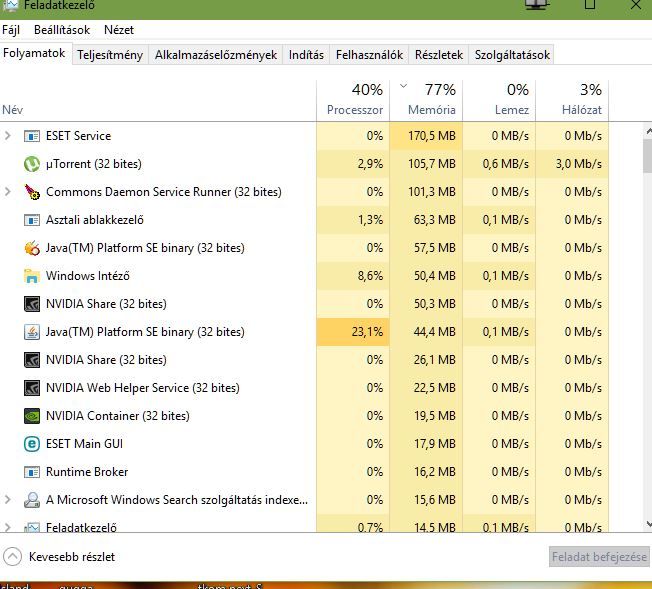Select the Folyamatok tab
The height and width of the screenshot is (589, 652).
(x=34, y=53)
